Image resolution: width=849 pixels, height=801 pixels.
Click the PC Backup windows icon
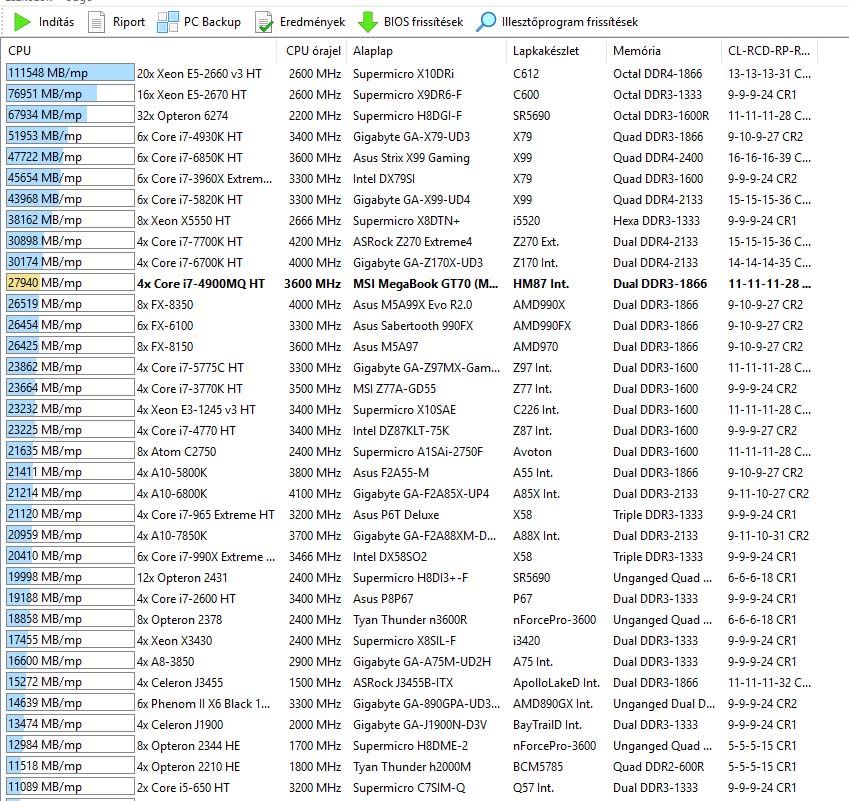167,22
